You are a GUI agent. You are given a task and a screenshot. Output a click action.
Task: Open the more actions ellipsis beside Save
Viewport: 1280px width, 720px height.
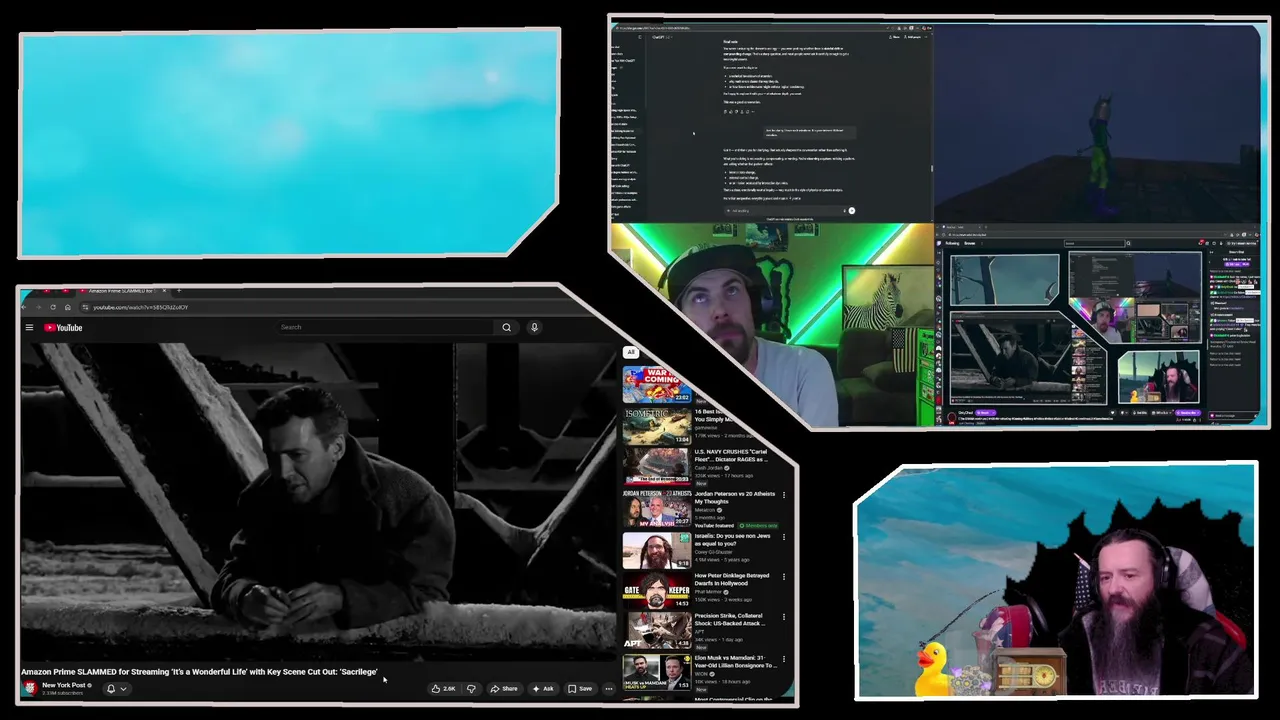tap(609, 688)
